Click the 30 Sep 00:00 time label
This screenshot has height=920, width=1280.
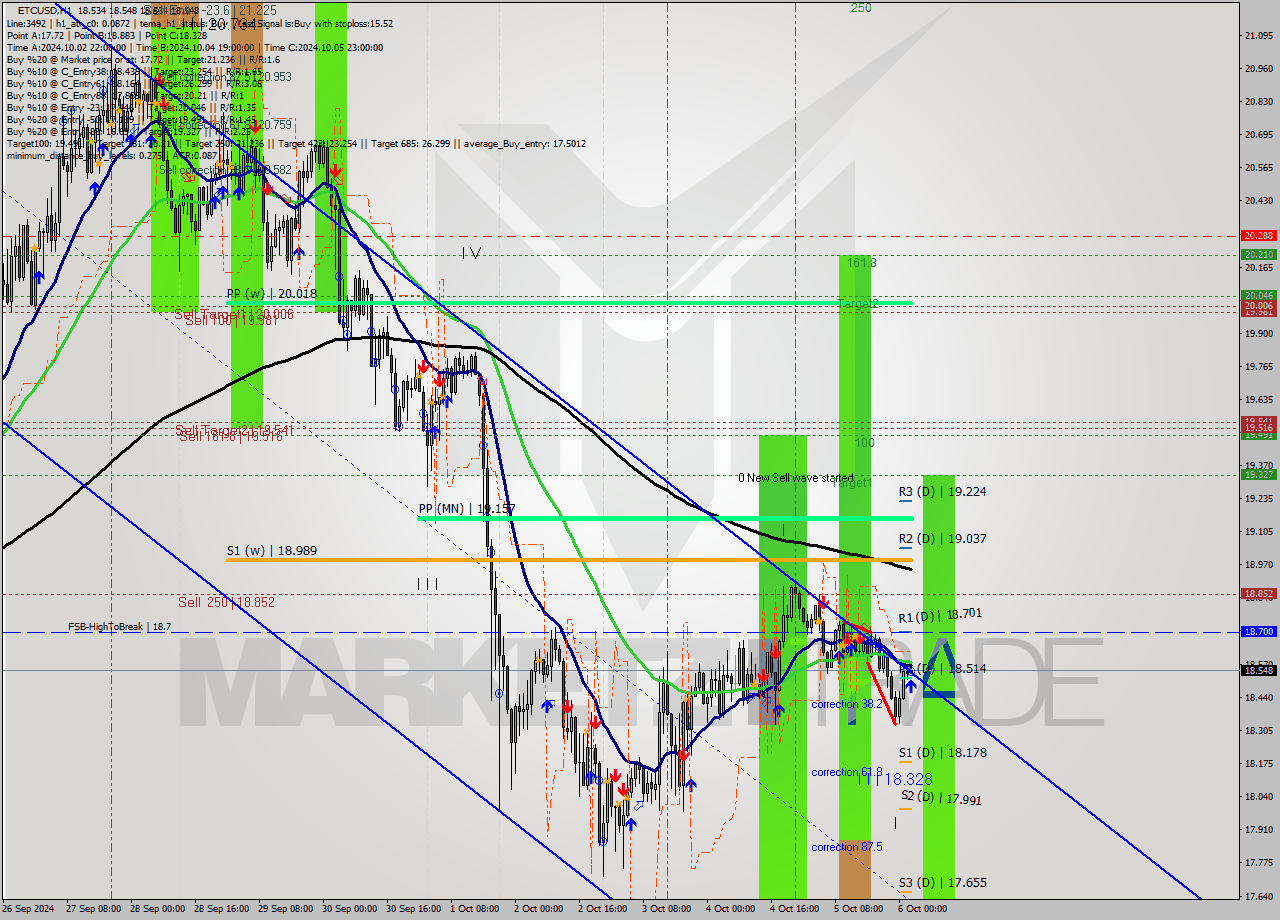point(347,909)
